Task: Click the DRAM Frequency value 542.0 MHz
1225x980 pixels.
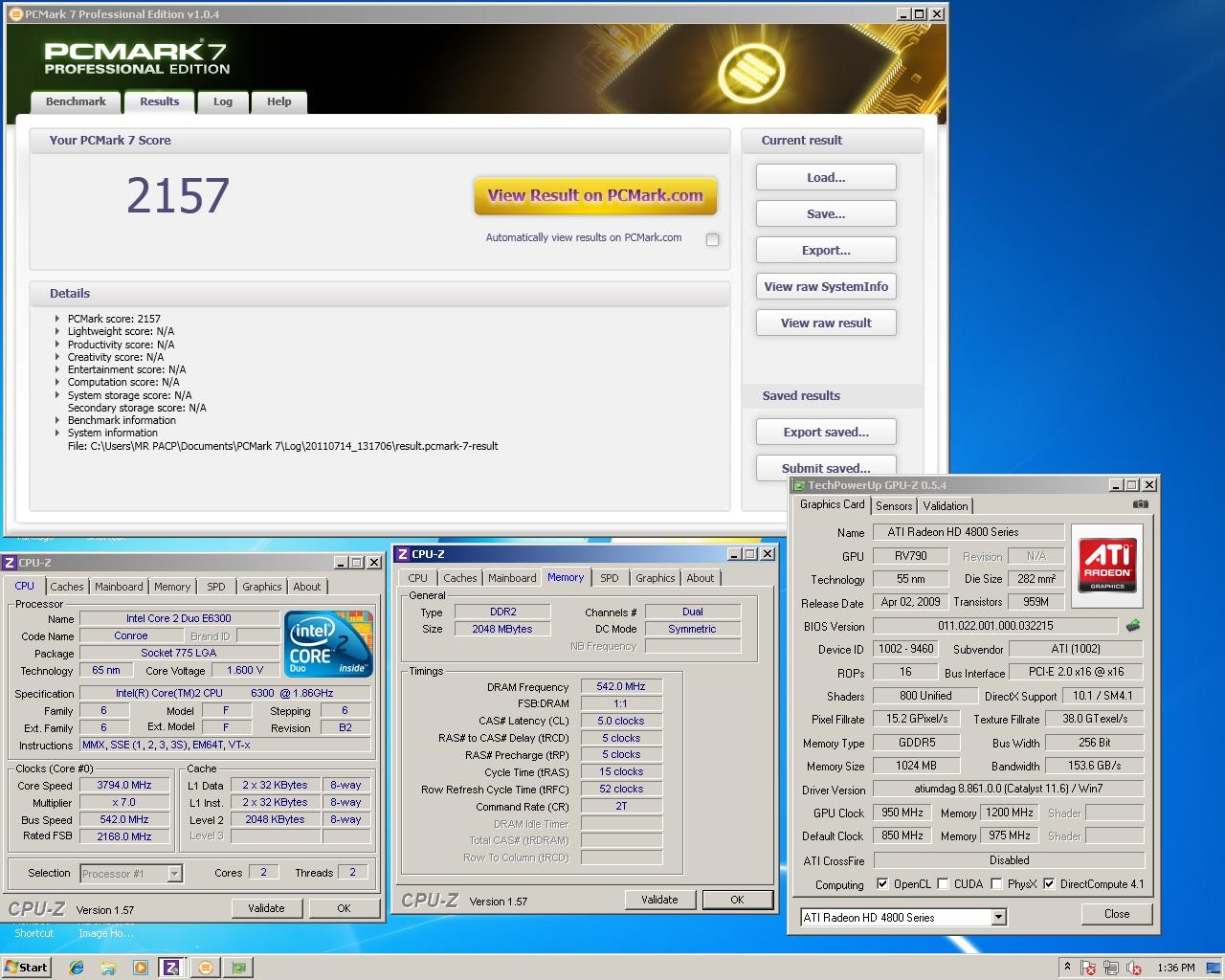Action: tap(621, 686)
